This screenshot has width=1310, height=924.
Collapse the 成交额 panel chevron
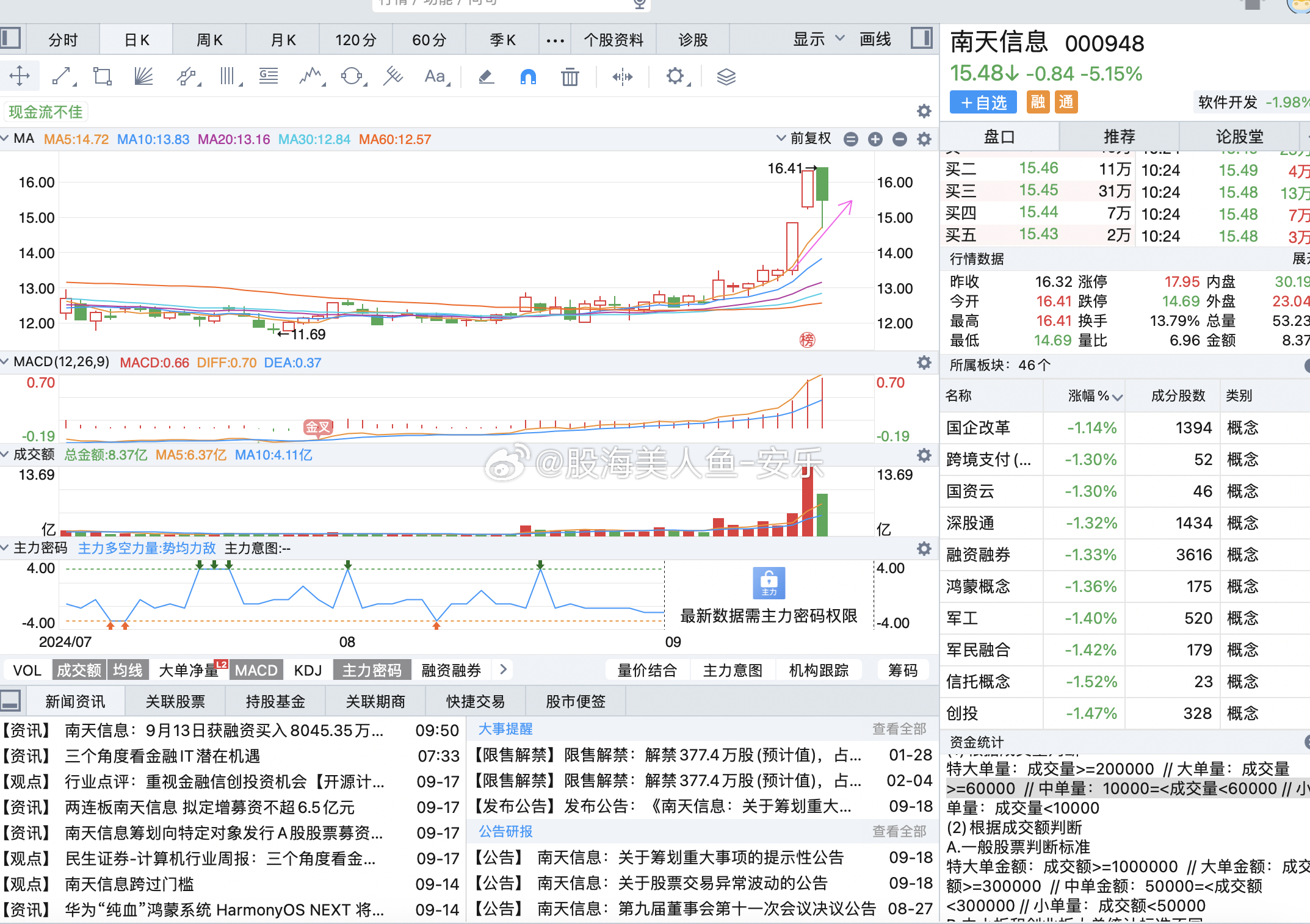[x=5, y=455]
